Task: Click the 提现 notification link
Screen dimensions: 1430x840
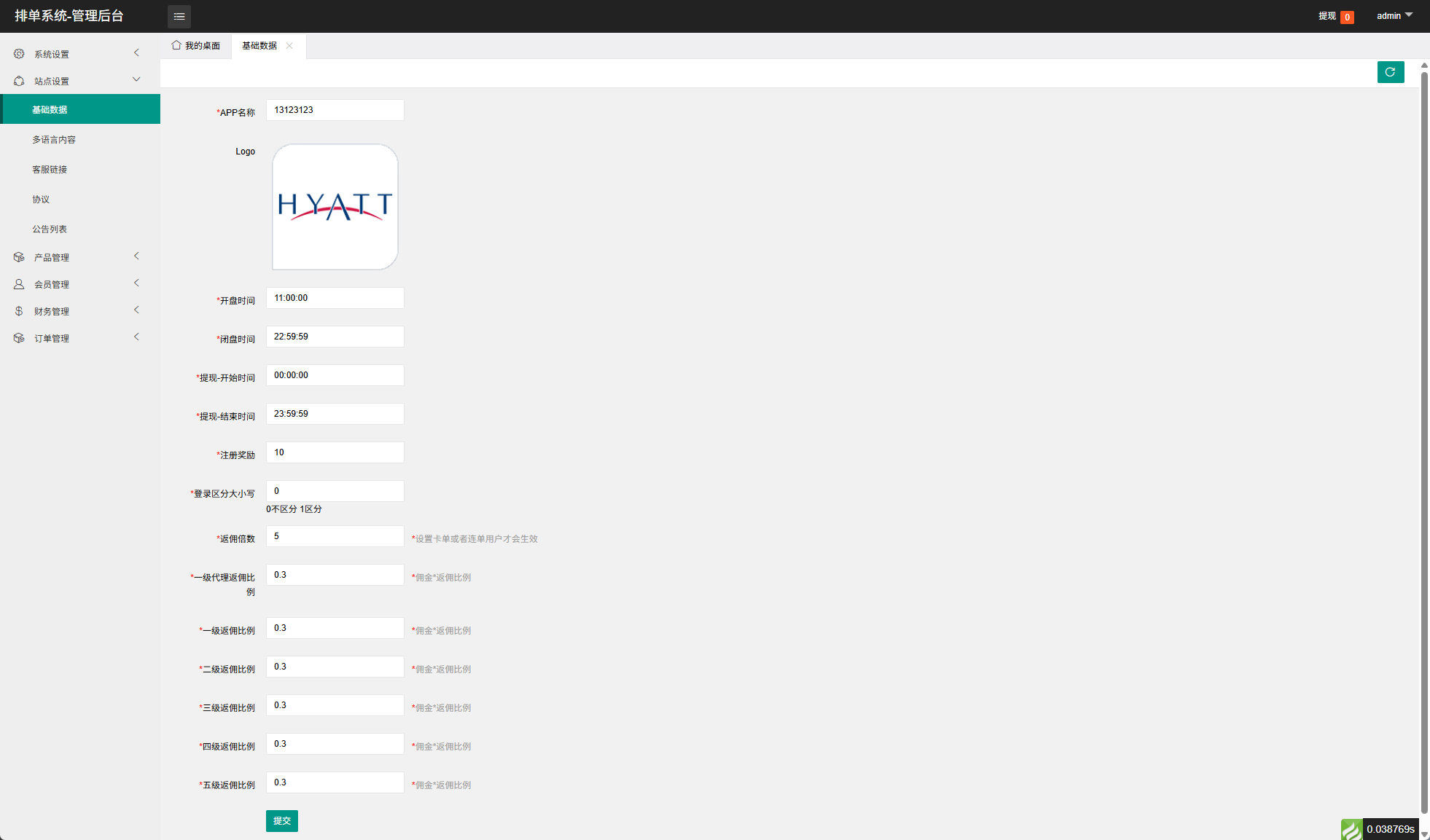Action: (1327, 16)
